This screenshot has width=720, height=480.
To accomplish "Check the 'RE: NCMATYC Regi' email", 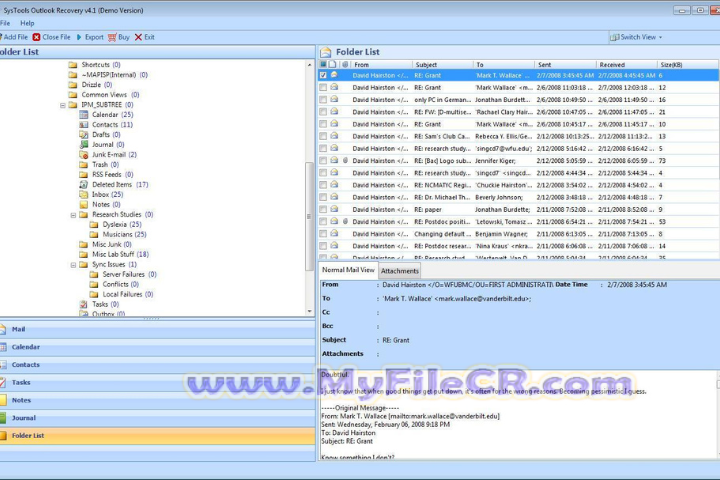I will [x=323, y=185].
